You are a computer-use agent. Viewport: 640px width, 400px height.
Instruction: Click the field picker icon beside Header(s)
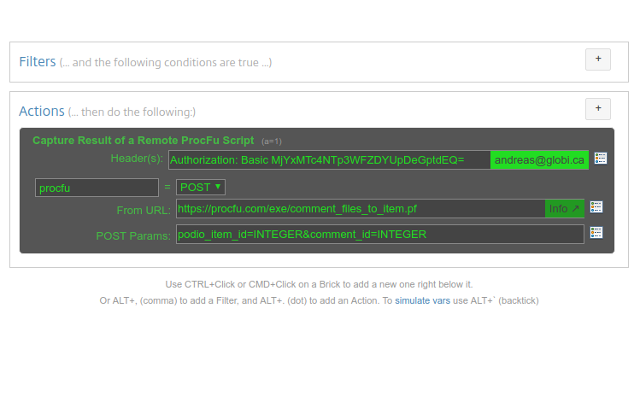tap(601, 159)
